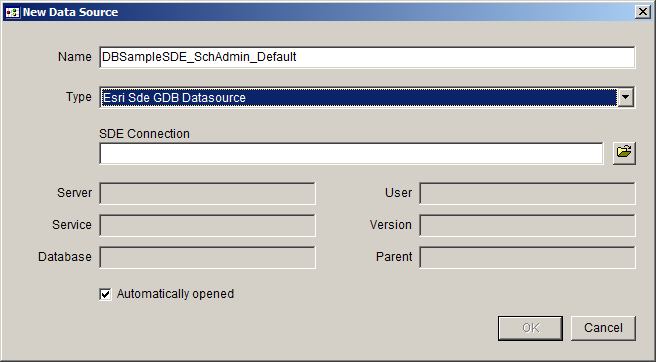Viewport: 656px width, 362px height.
Task: Click the "Type" label
Action: [x=79, y=97]
